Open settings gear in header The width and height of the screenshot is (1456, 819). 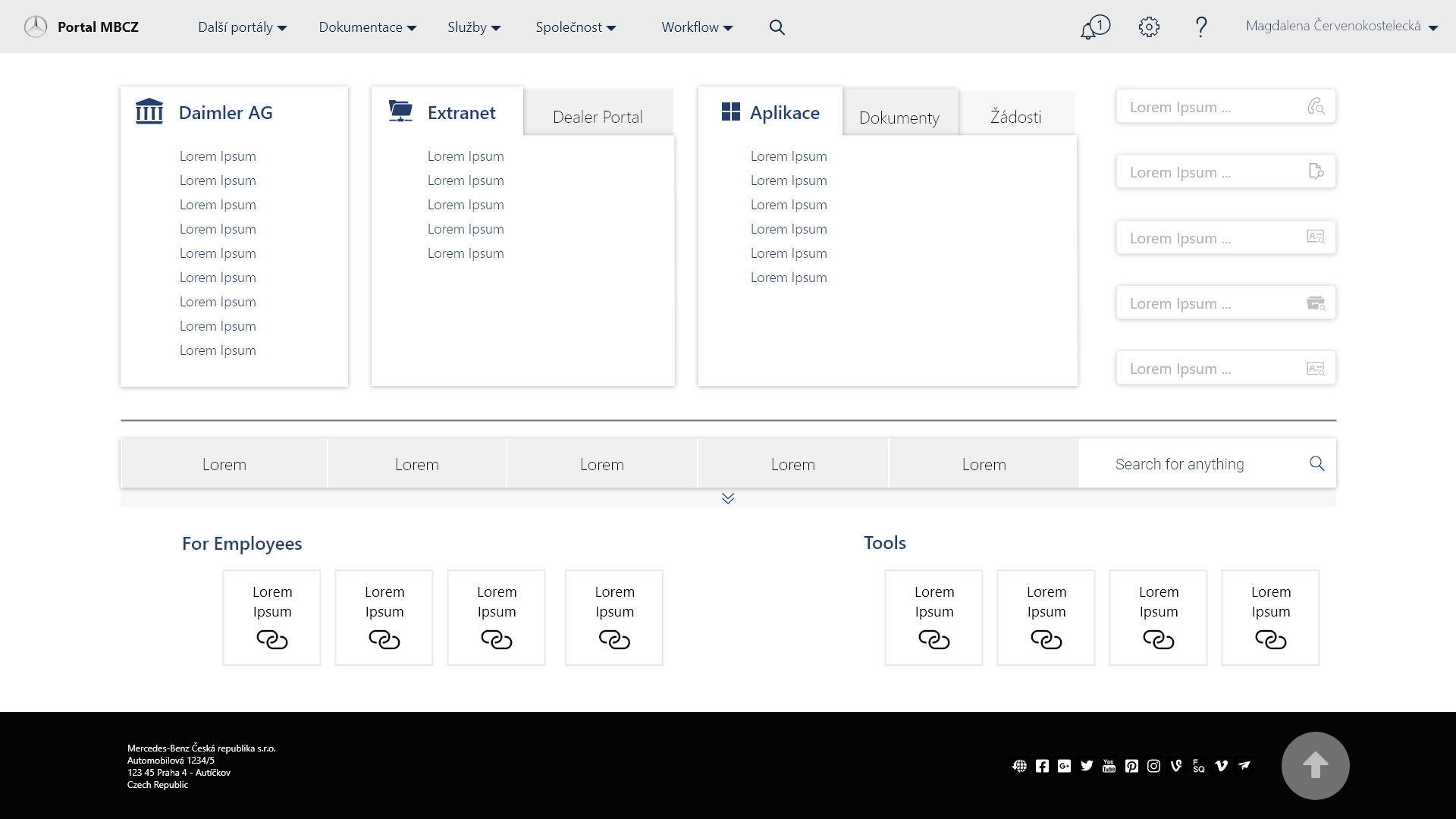coord(1149,27)
